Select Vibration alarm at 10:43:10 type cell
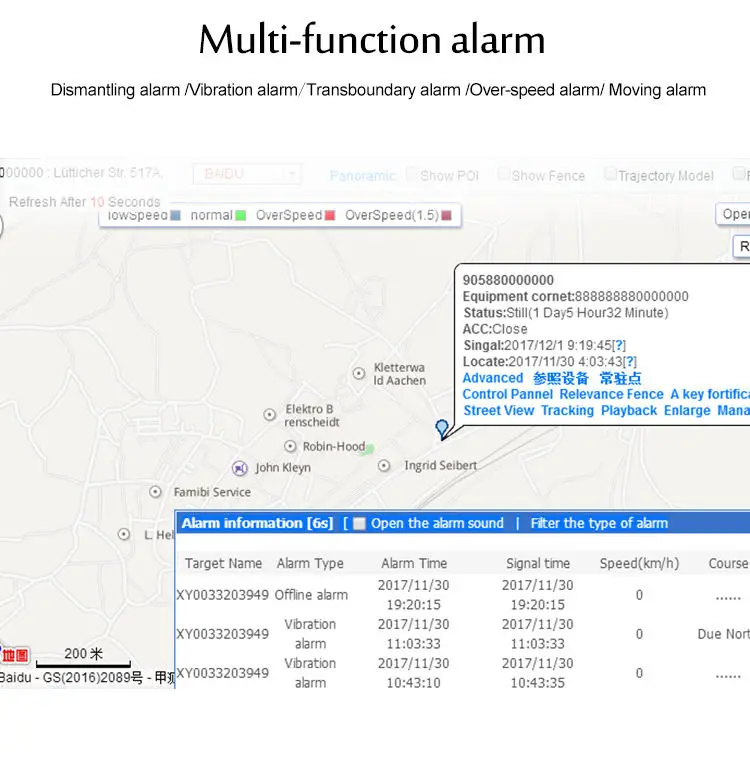The height and width of the screenshot is (761, 750). pyautogui.click(x=310, y=673)
